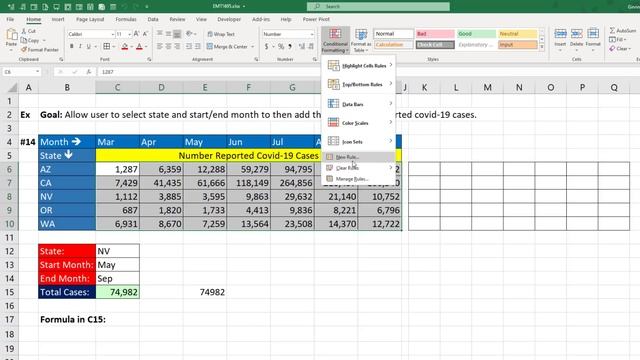Click the Format Painter brush

point(40,49)
